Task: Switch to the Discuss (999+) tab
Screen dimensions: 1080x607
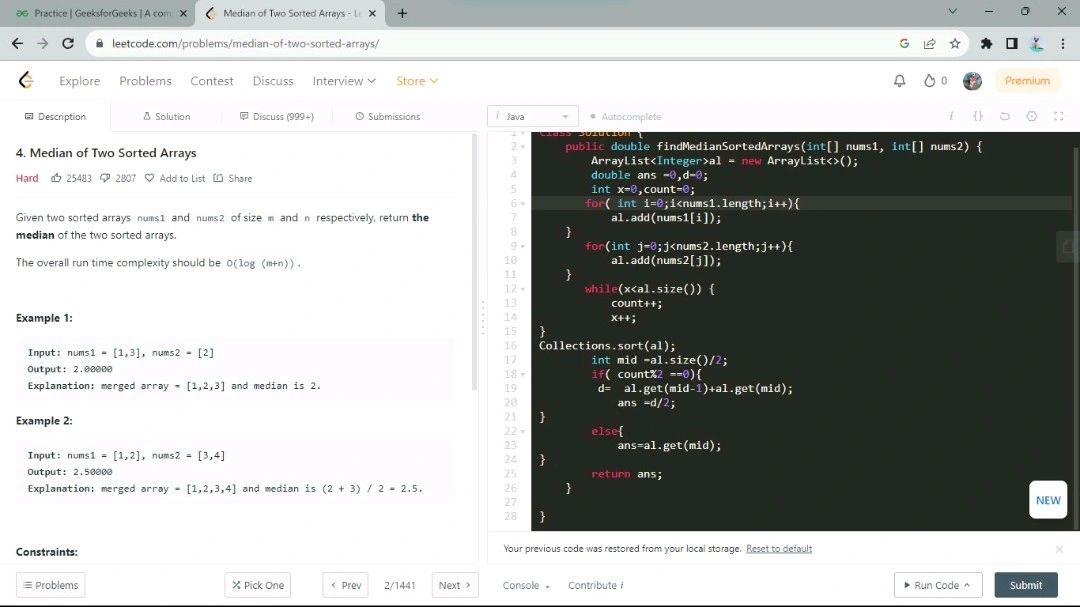Action: (276, 116)
